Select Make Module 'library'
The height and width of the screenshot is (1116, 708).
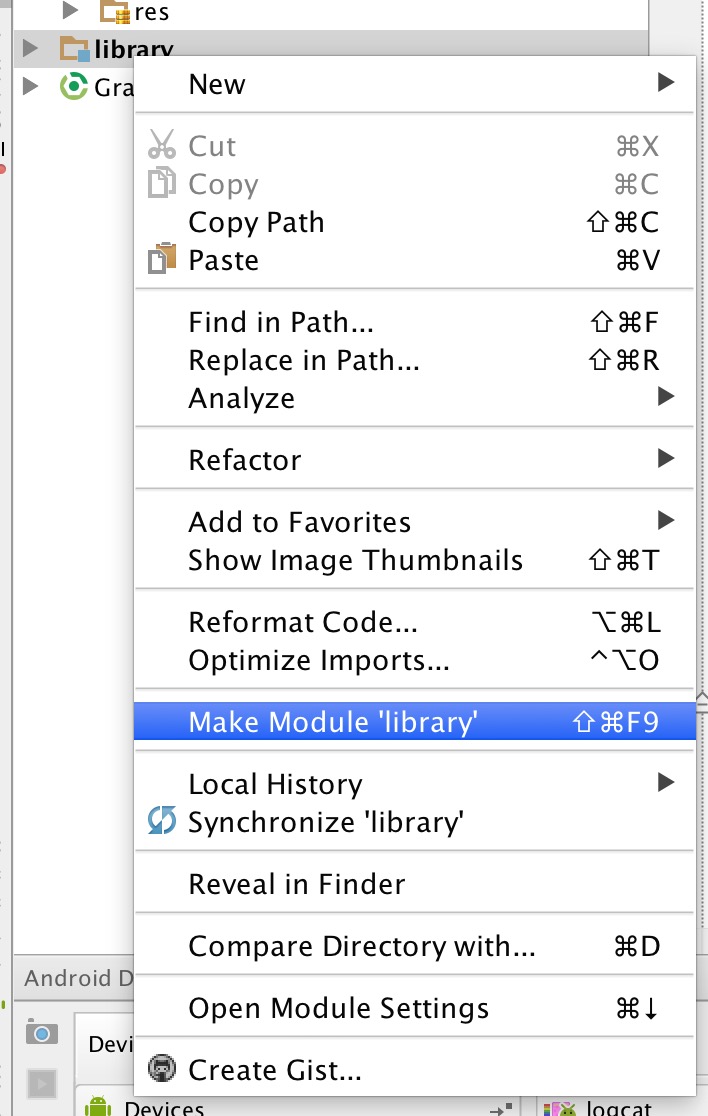coord(415,722)
